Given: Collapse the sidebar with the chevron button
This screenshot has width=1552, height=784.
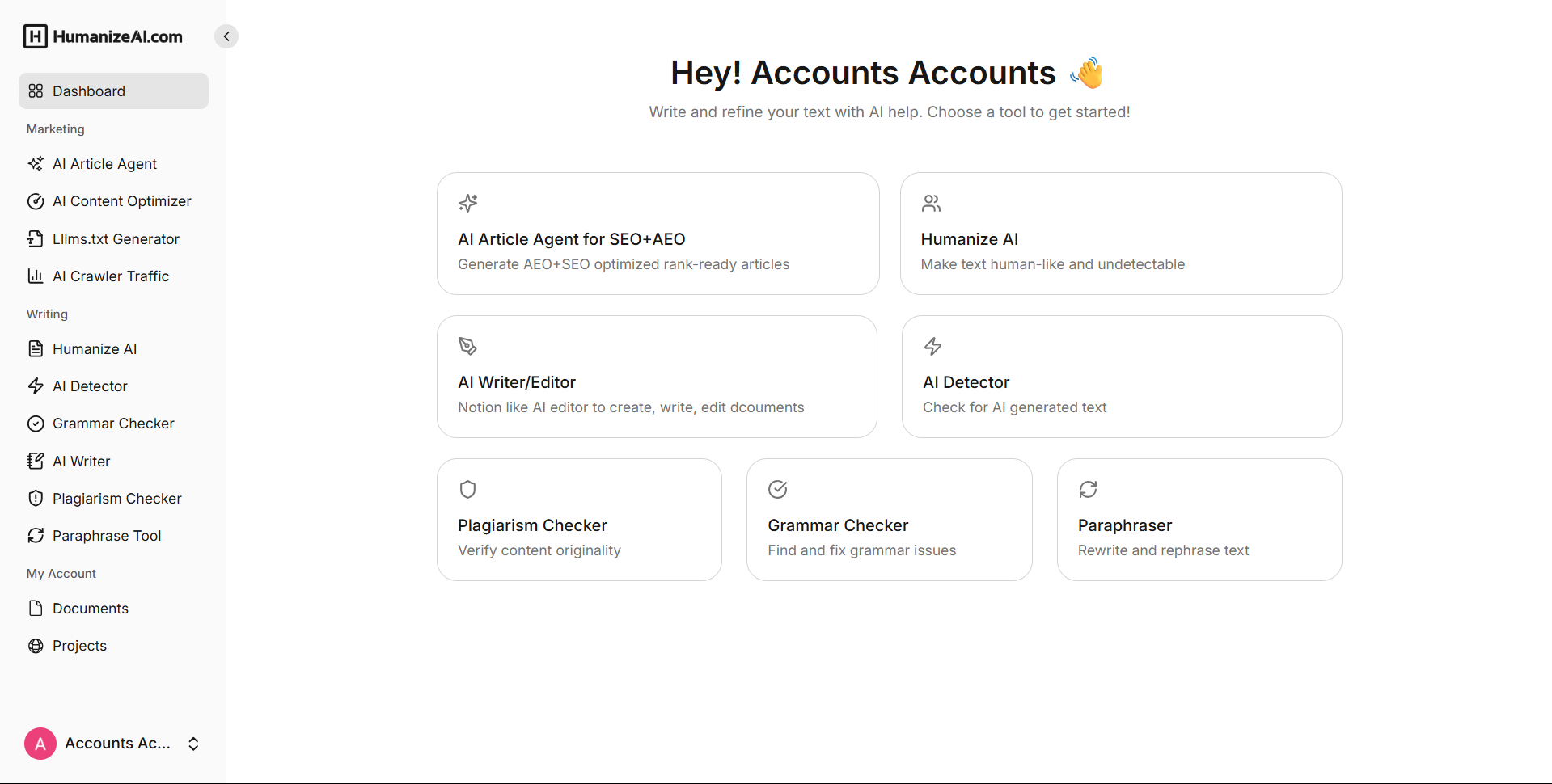Looking at the screenshot, I should (226, 36).
